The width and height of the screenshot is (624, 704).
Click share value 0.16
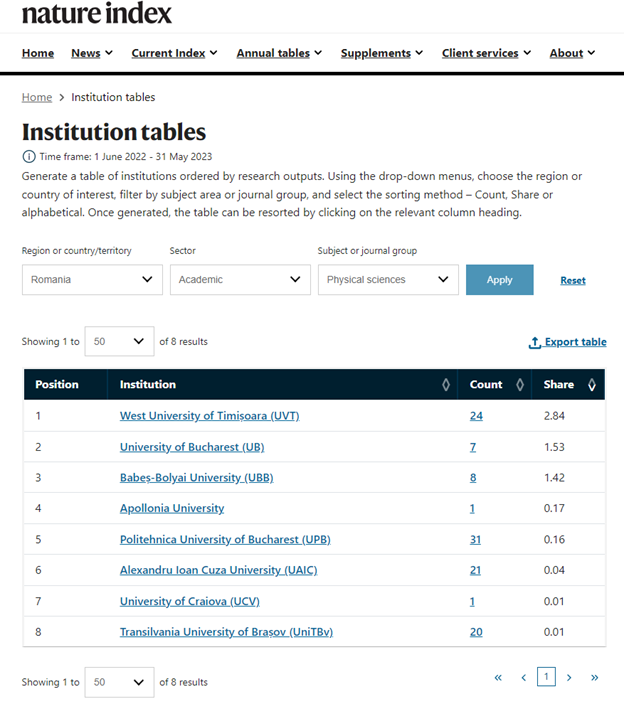point(554,539)
